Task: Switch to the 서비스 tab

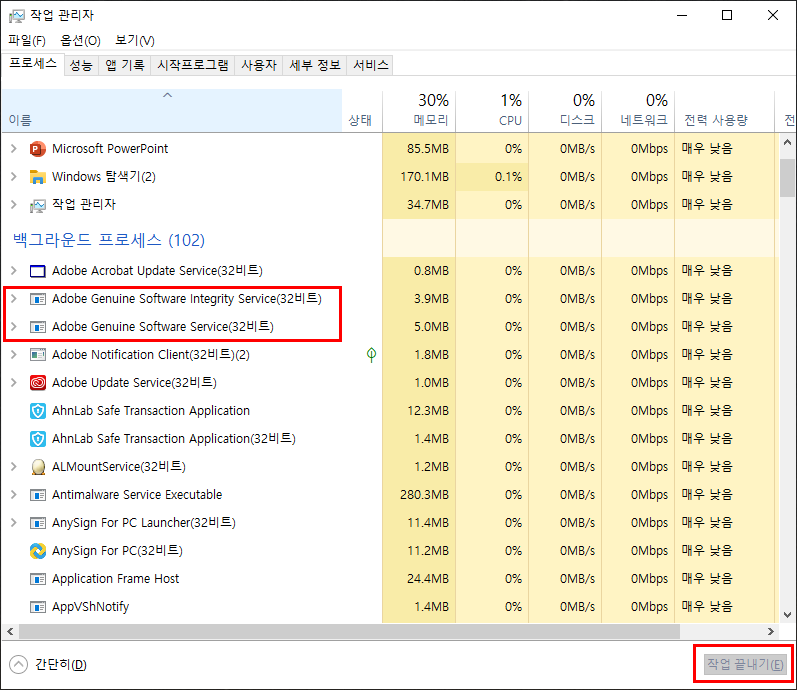Action: pyautogui.click(x=371, y=65)
